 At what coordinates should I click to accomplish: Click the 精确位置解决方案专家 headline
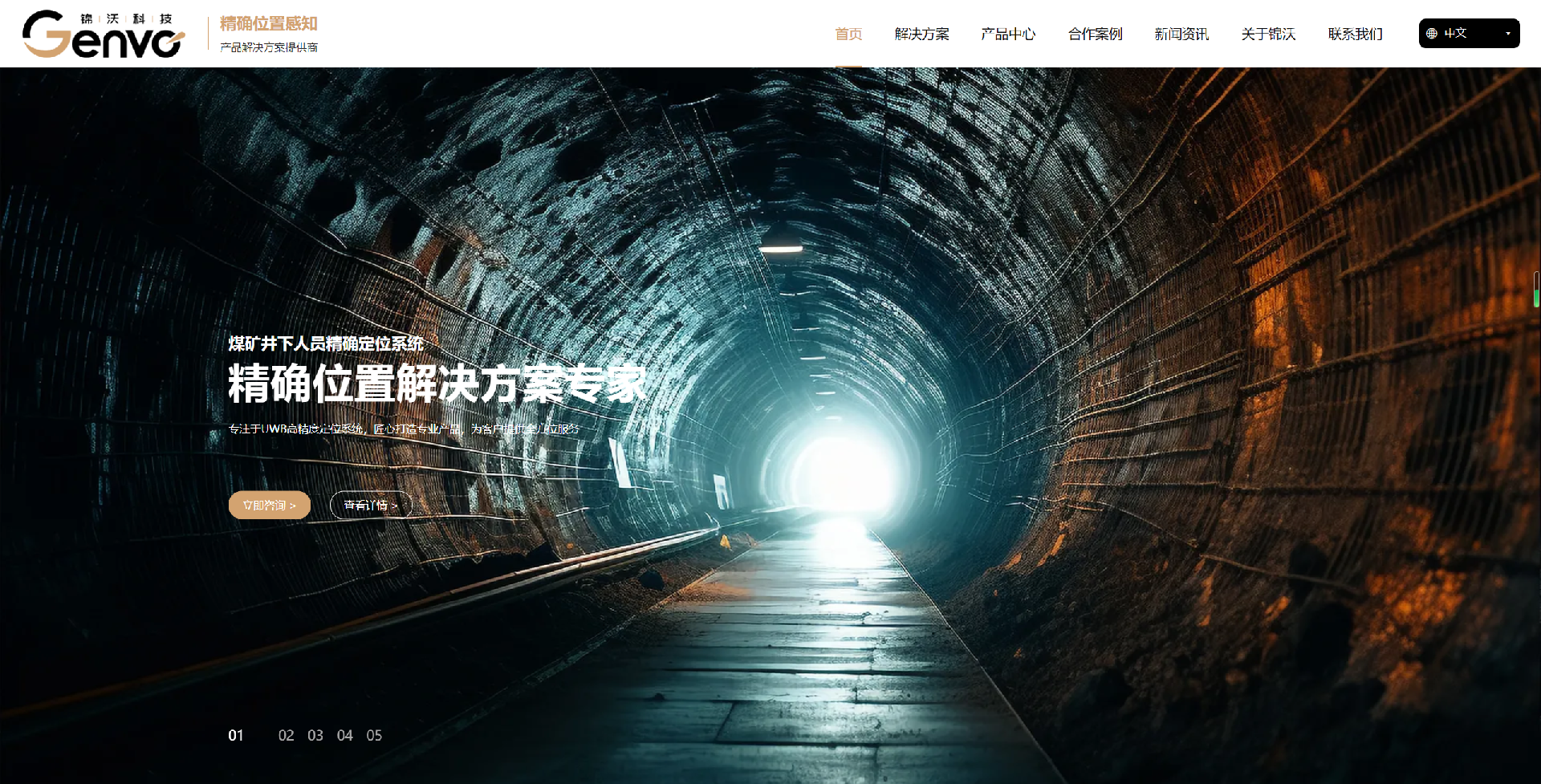pos(437,384)
